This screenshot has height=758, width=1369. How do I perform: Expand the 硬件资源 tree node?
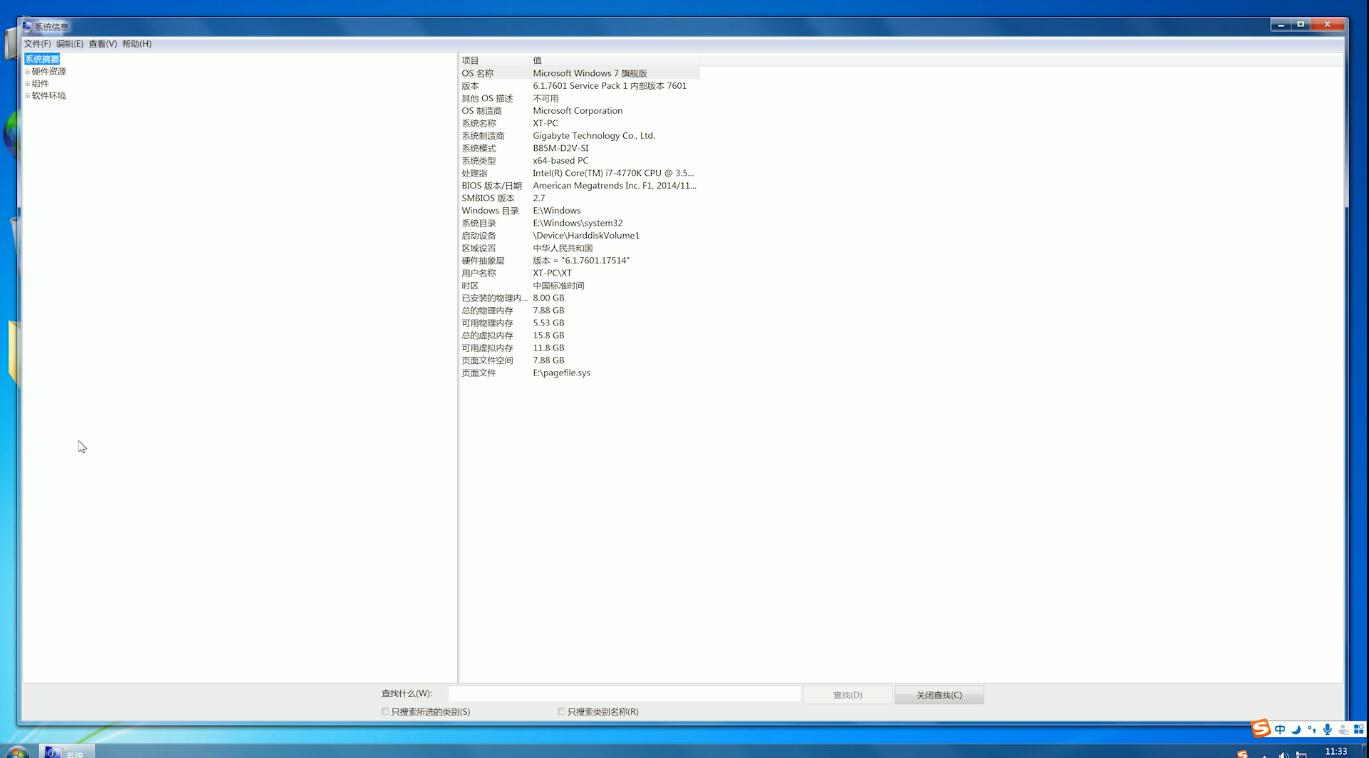click(28, 72)
